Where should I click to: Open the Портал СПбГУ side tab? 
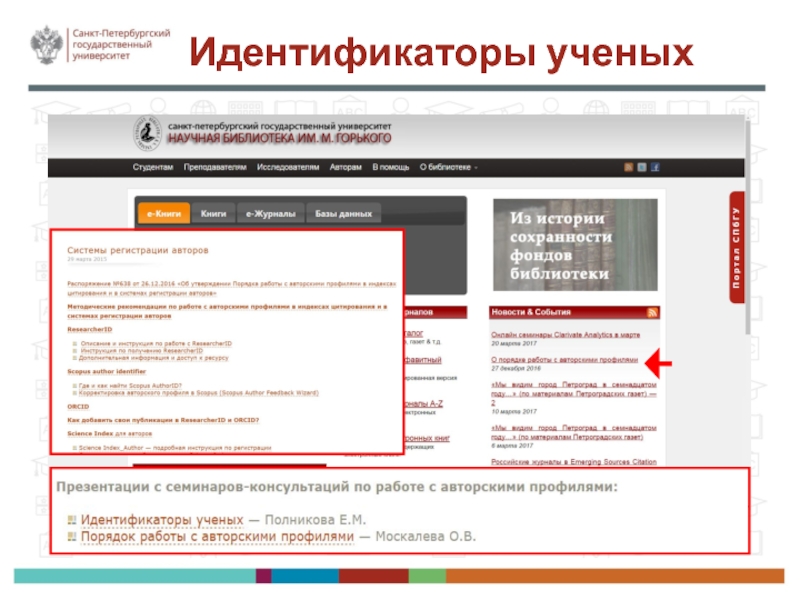pos(737,247)
